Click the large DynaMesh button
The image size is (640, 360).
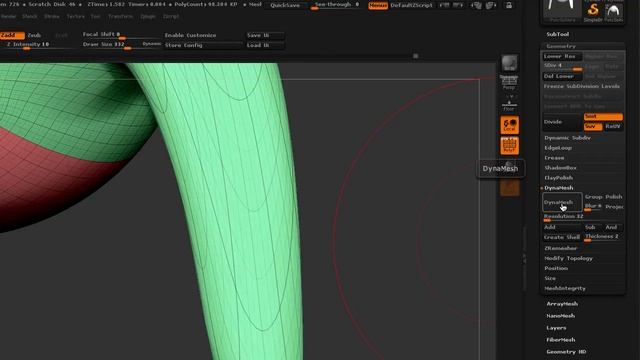(x=562, y=202)
